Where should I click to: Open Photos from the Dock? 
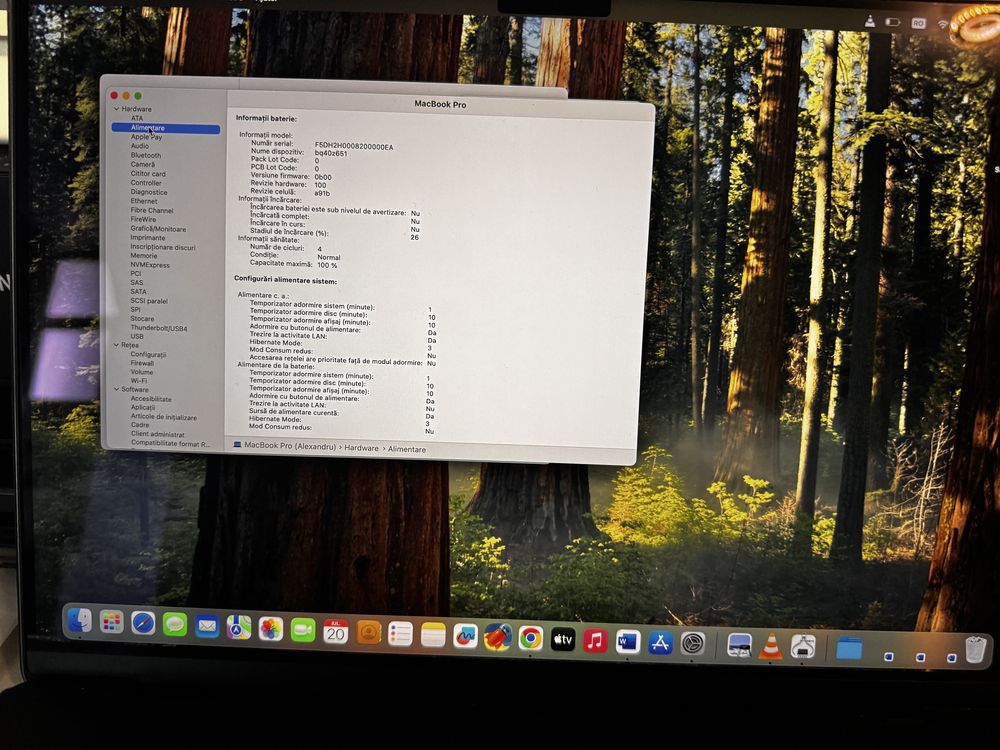pyautogui.click(x=270, y=629)
